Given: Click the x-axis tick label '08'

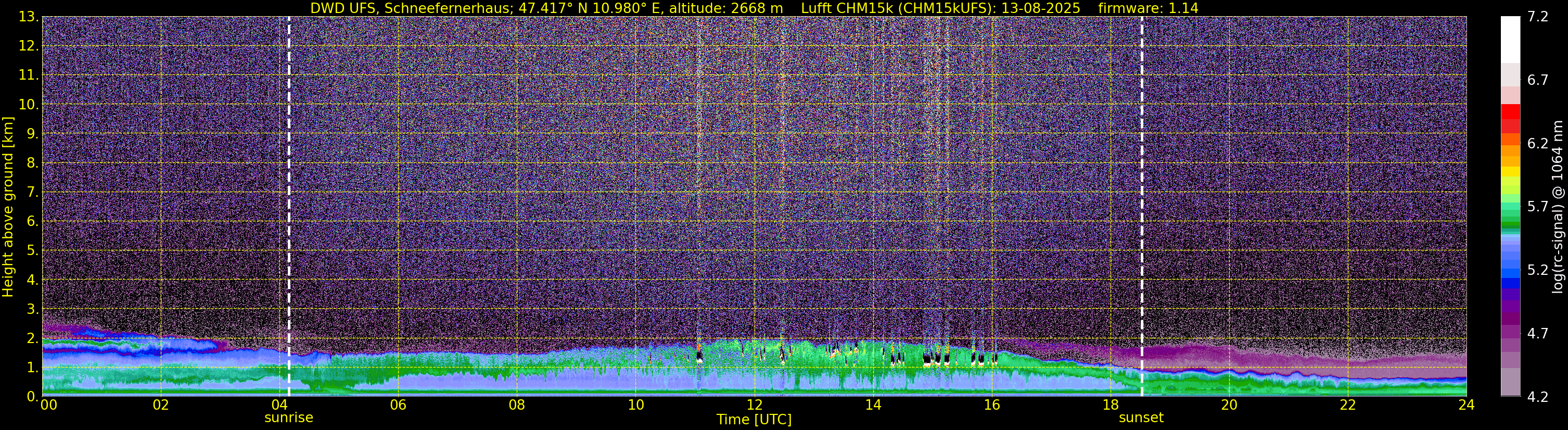Looking at the screenshot, I should tap(516, 405).
